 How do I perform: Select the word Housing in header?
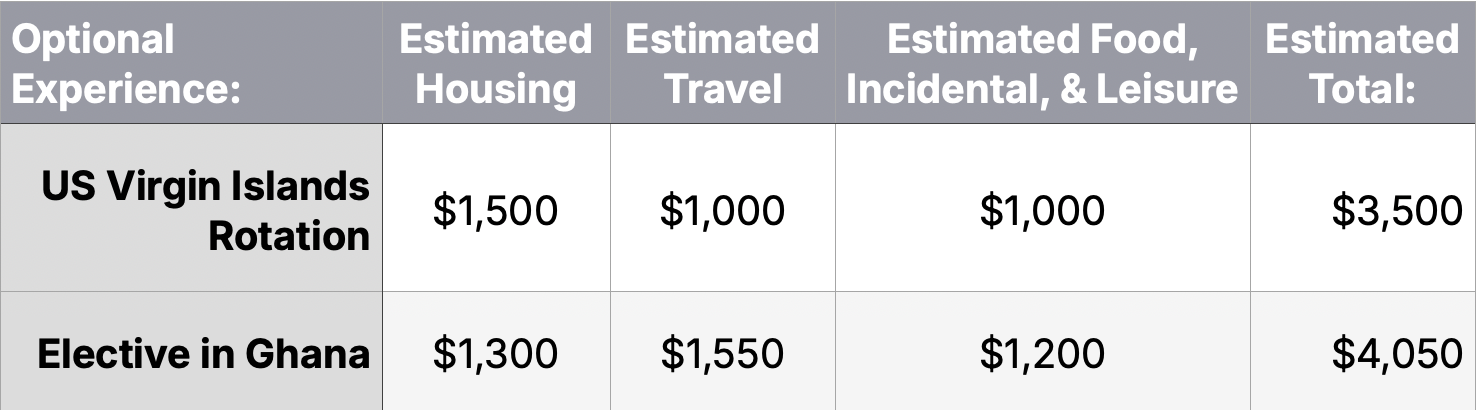[x=496, y=89]
